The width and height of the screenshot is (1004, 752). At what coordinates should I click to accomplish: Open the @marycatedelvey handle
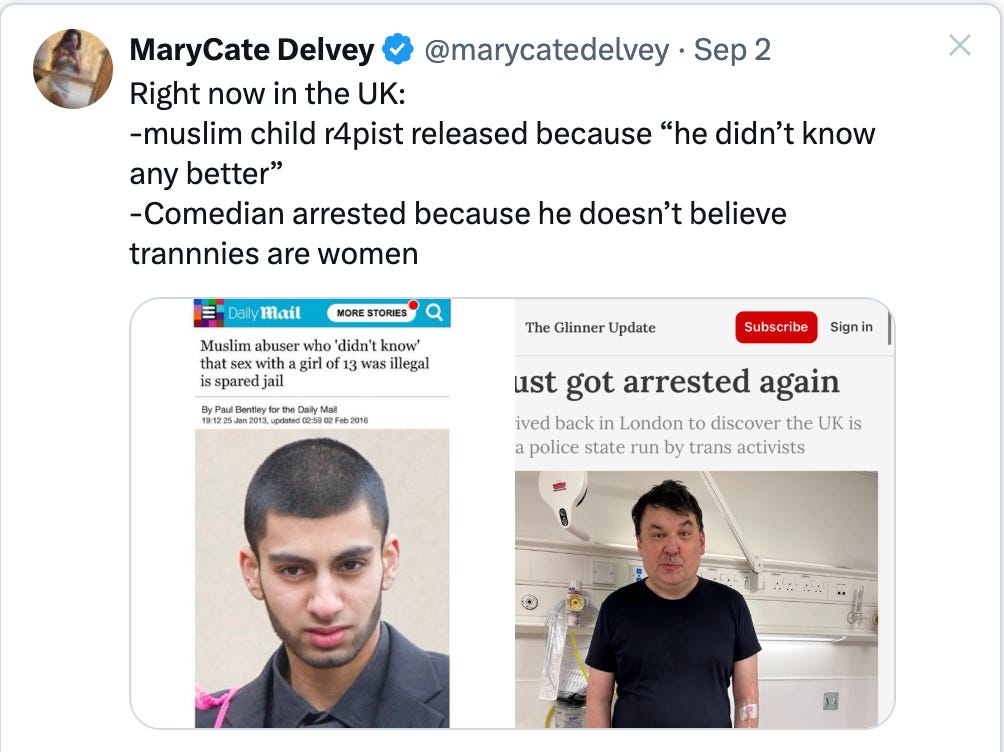547,49
